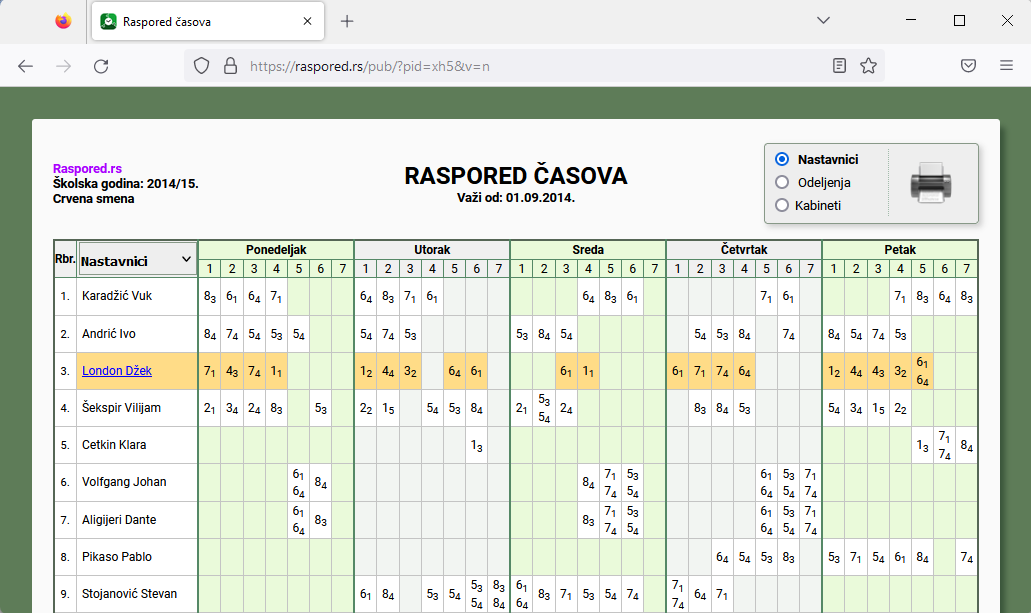1031x613 pixels.
Task: Click the Važi od: 01.09.2014. text
Action: (516, 197)
